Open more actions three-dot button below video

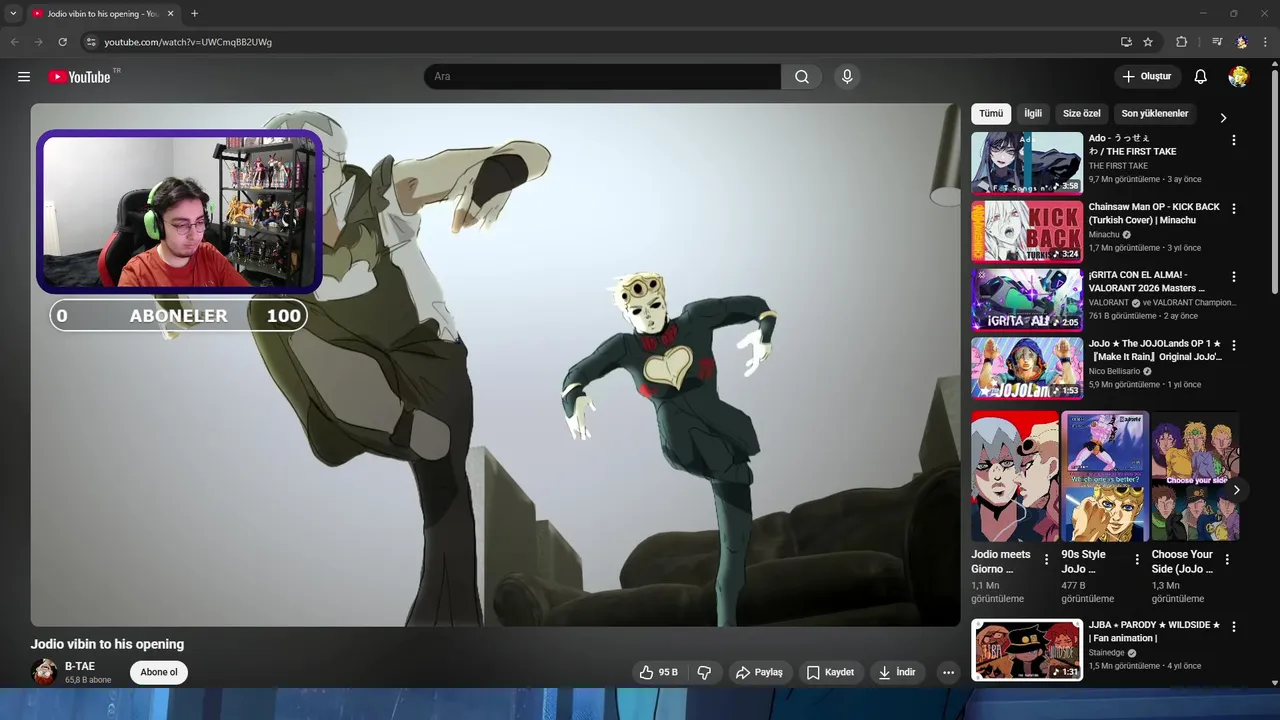pos(948,673)
